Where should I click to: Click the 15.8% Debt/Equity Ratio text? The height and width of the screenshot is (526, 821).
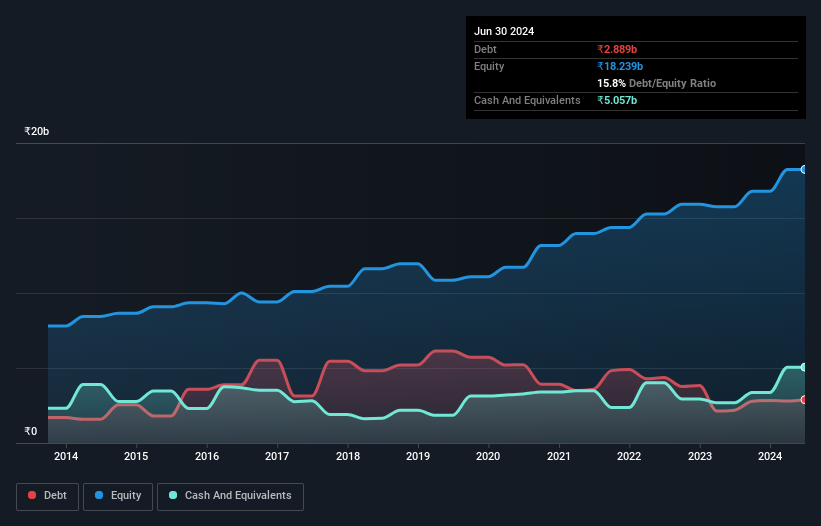pos(657,83)
